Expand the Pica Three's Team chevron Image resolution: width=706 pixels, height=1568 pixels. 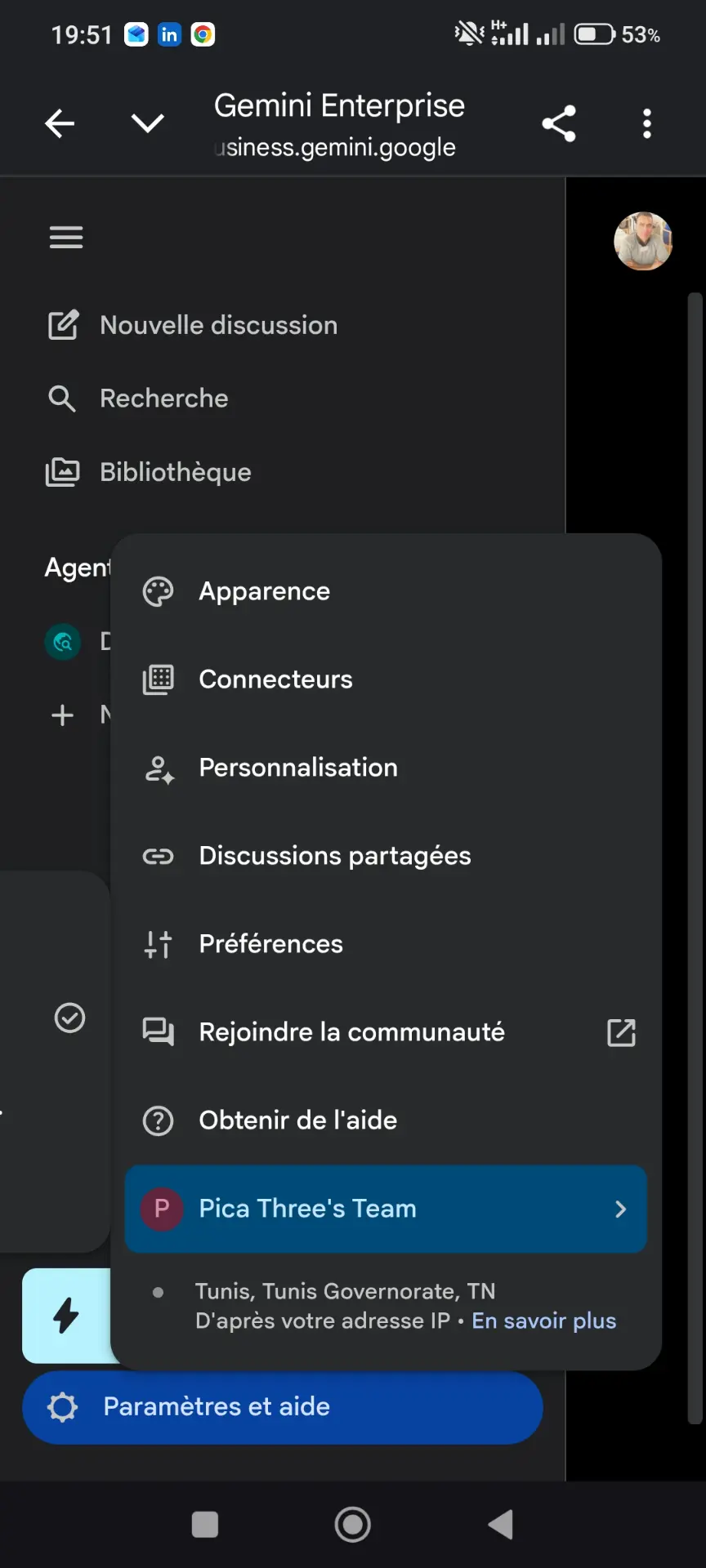620,1209
